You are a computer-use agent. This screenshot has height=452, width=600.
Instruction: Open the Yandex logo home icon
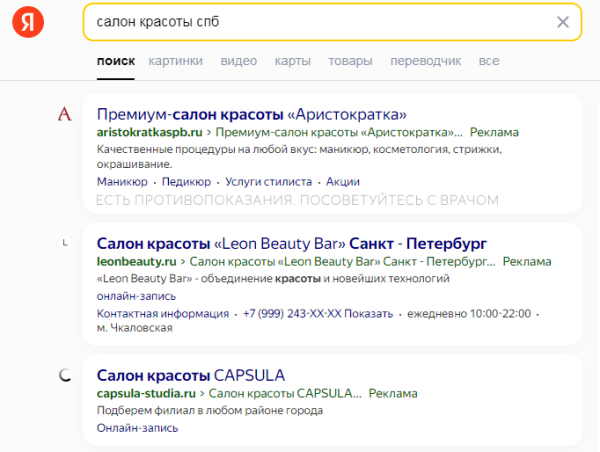pos(28,22)
